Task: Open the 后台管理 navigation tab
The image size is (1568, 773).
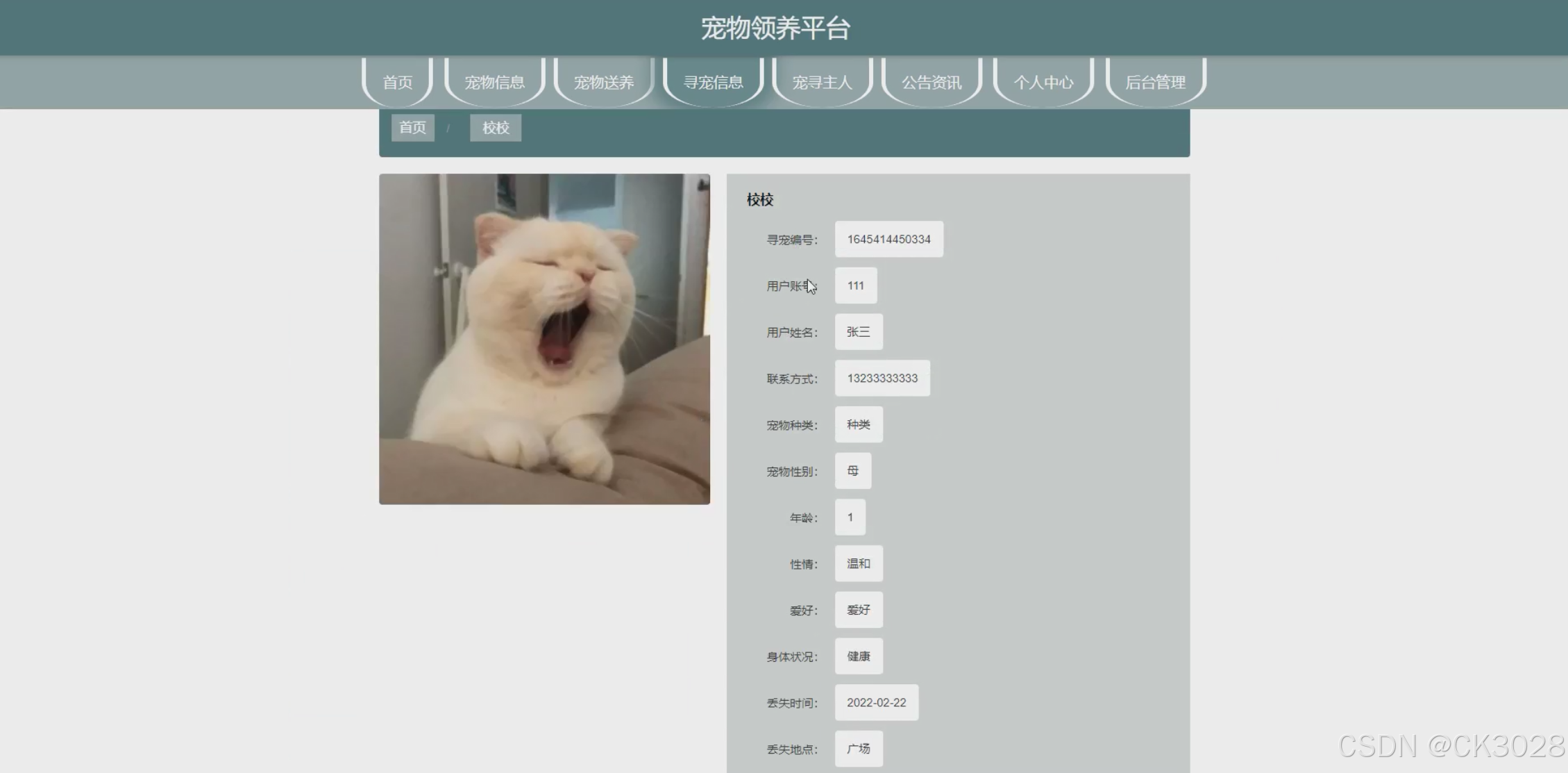Action: [x=1155, y=83]
